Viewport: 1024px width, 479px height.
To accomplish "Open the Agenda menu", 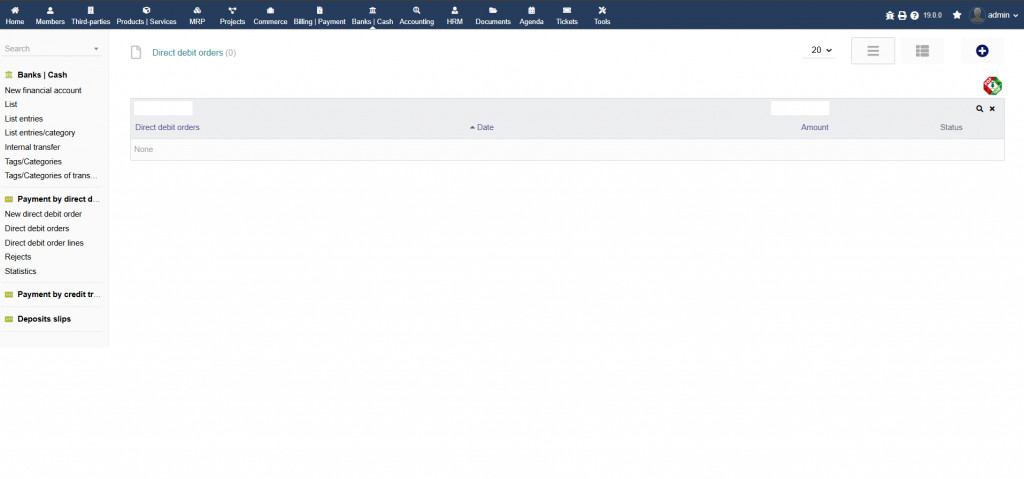I will coord(532,16).
